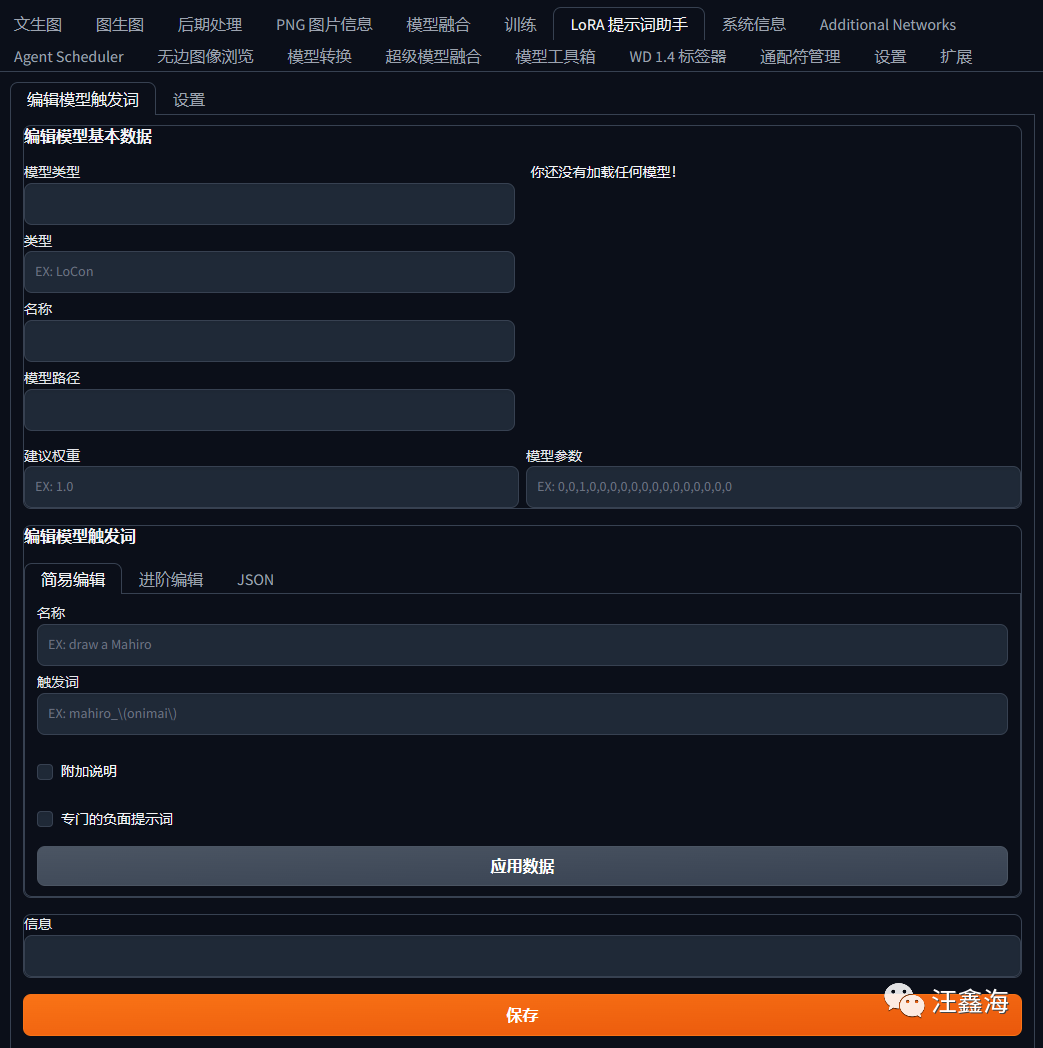This screenshot has width=1043, height=1048.
Task: Open the 后期处理 tab
Action: [210, 25]
